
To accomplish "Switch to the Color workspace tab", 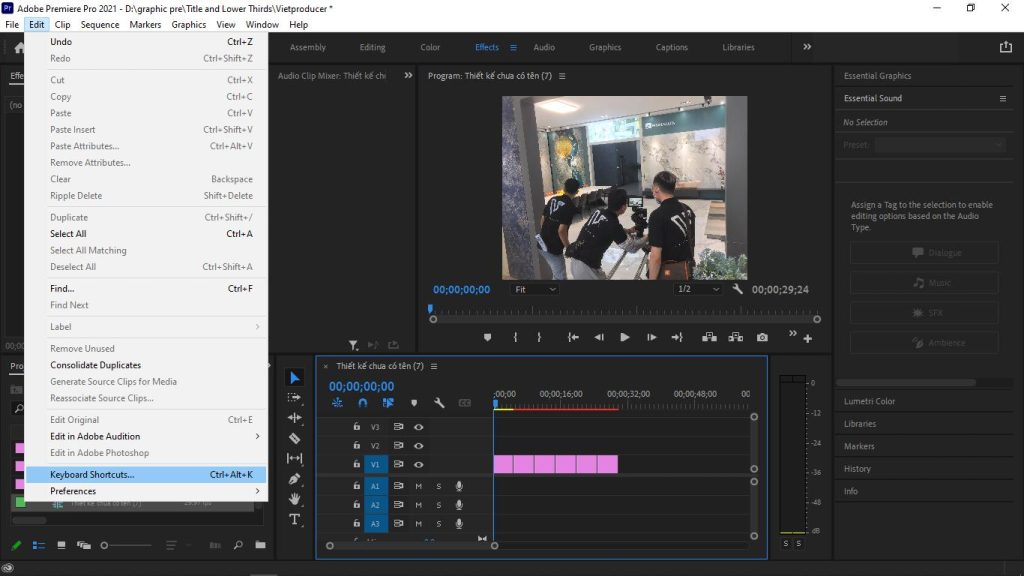I will tap(430, 46).
